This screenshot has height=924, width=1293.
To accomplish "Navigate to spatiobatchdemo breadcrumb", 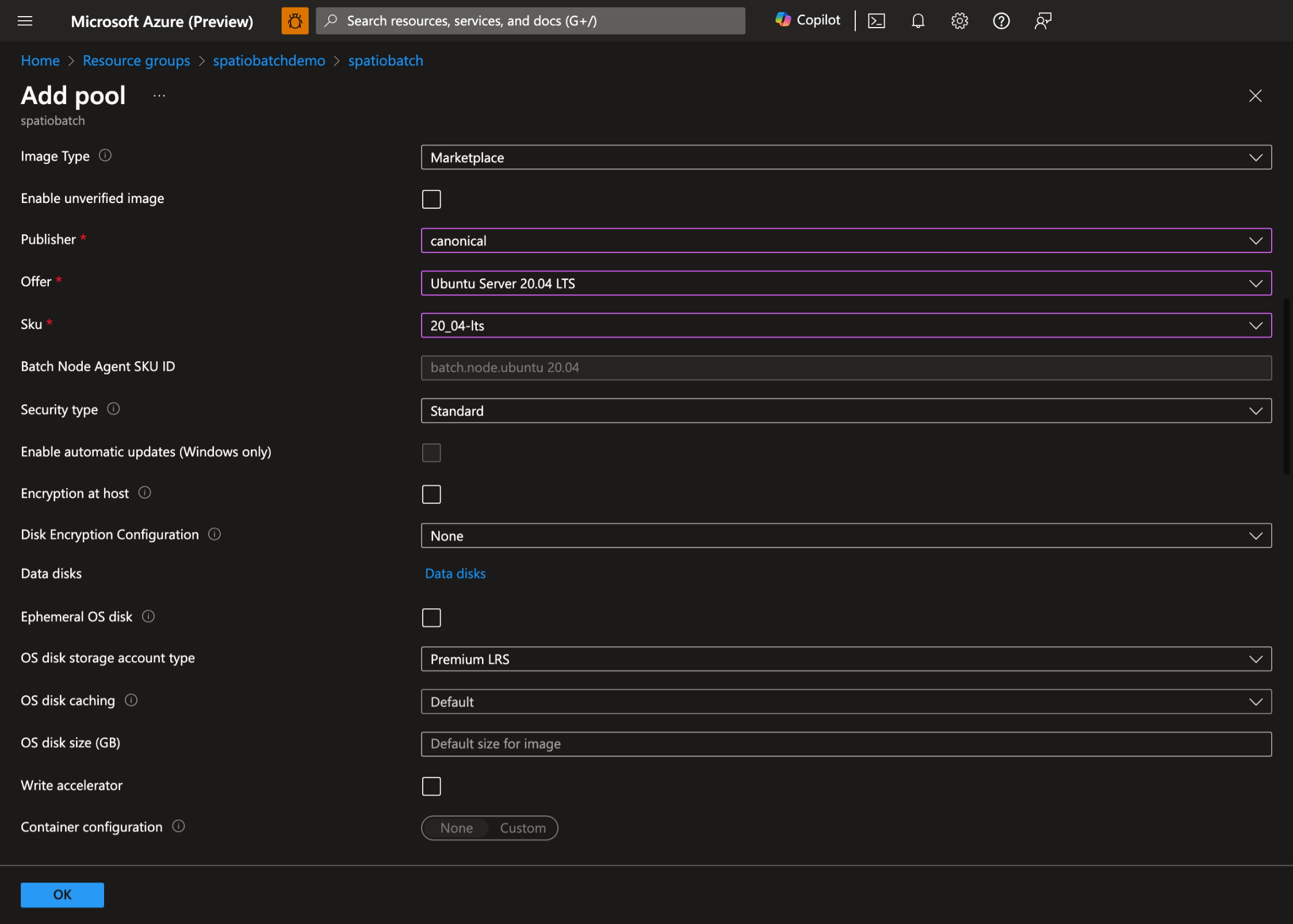I will 269,61.
